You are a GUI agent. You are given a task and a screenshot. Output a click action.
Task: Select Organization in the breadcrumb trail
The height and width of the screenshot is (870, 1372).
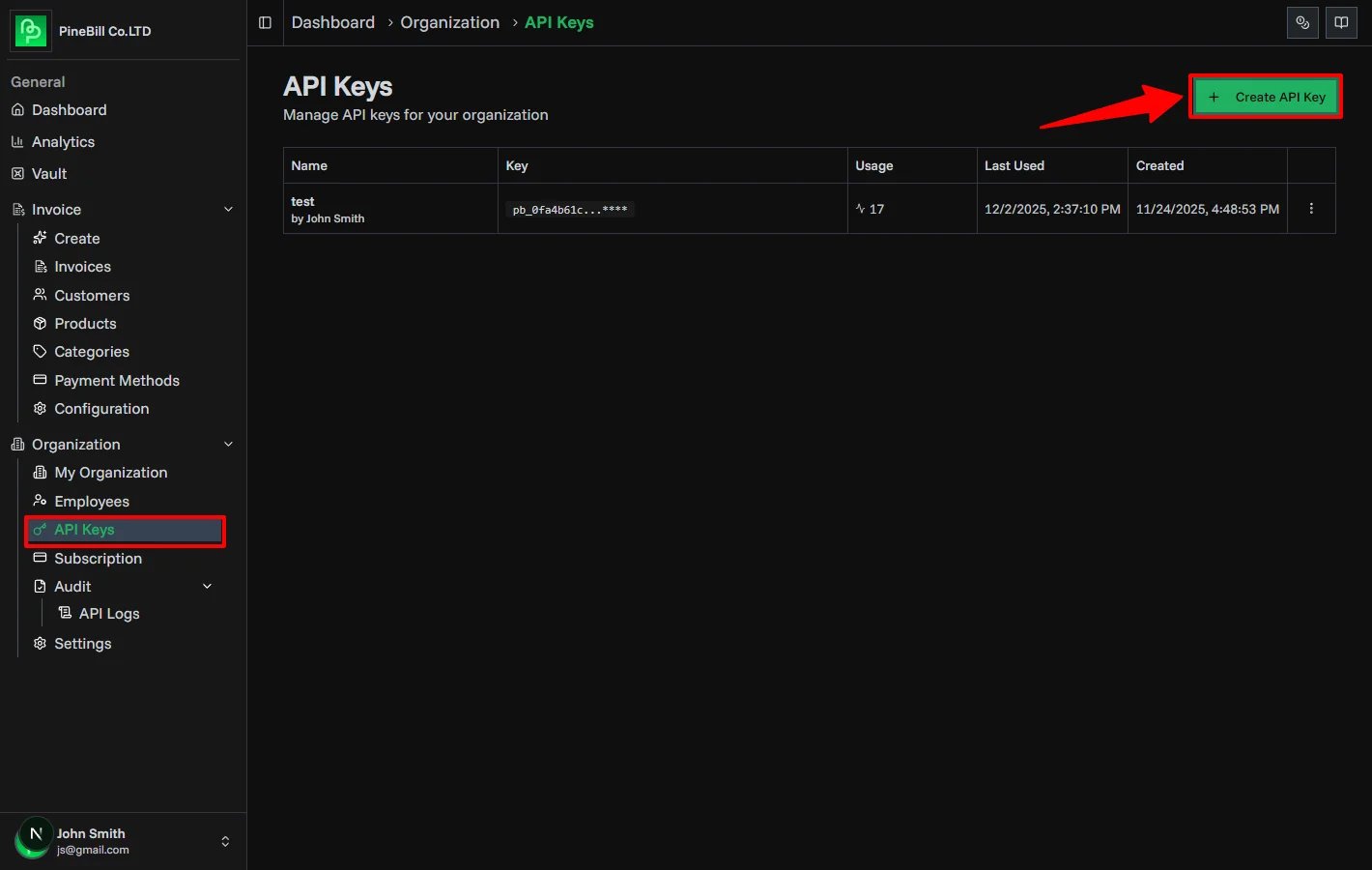click(449, 22)
